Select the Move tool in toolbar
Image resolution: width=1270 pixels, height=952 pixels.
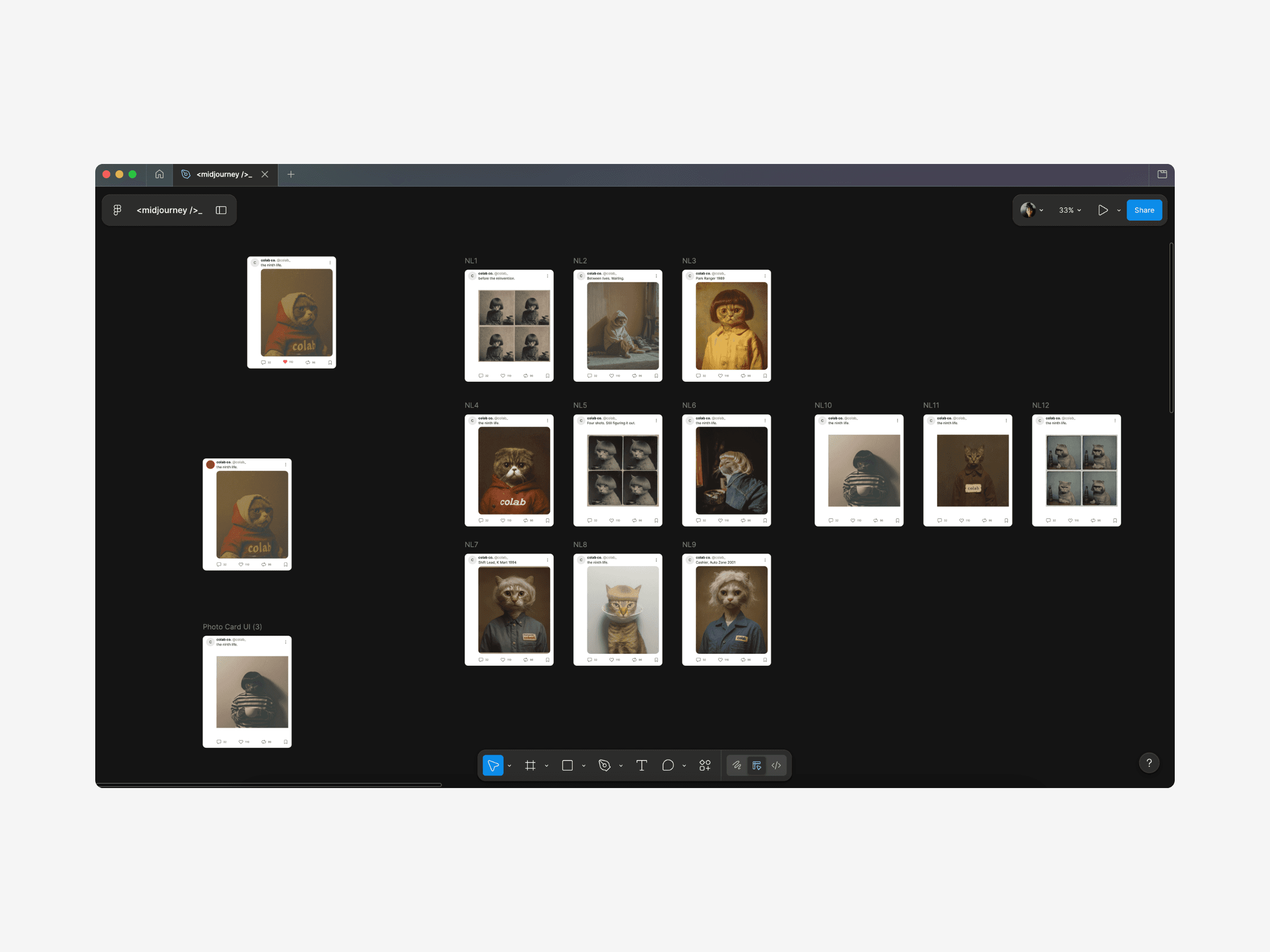[x=493, y=765]
